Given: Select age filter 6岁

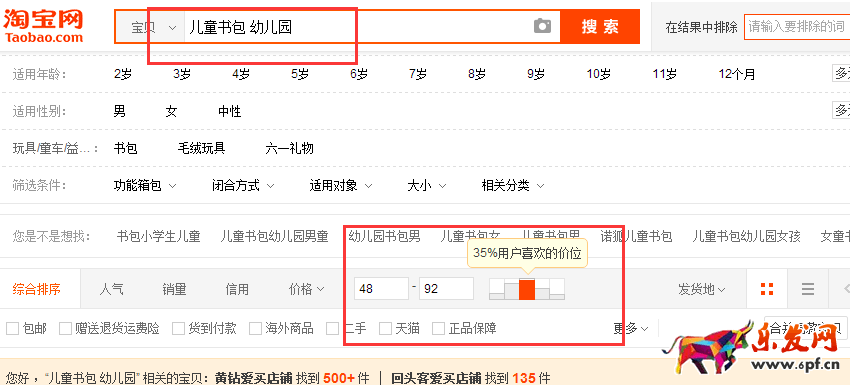Looking at the screenshot, I should [x=359, y=74].
